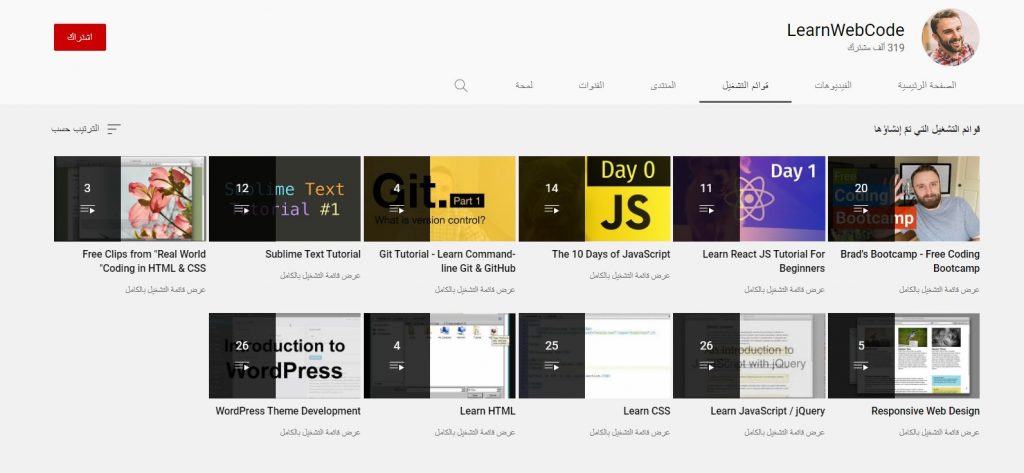Open the LearnWebCode channel avatar
Screen dimensions: 1024x473
950,37
